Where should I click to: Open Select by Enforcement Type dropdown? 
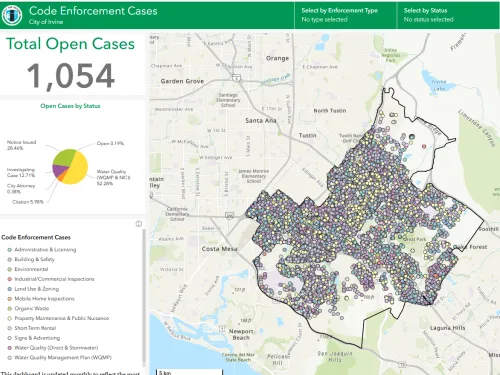point(345,15)
